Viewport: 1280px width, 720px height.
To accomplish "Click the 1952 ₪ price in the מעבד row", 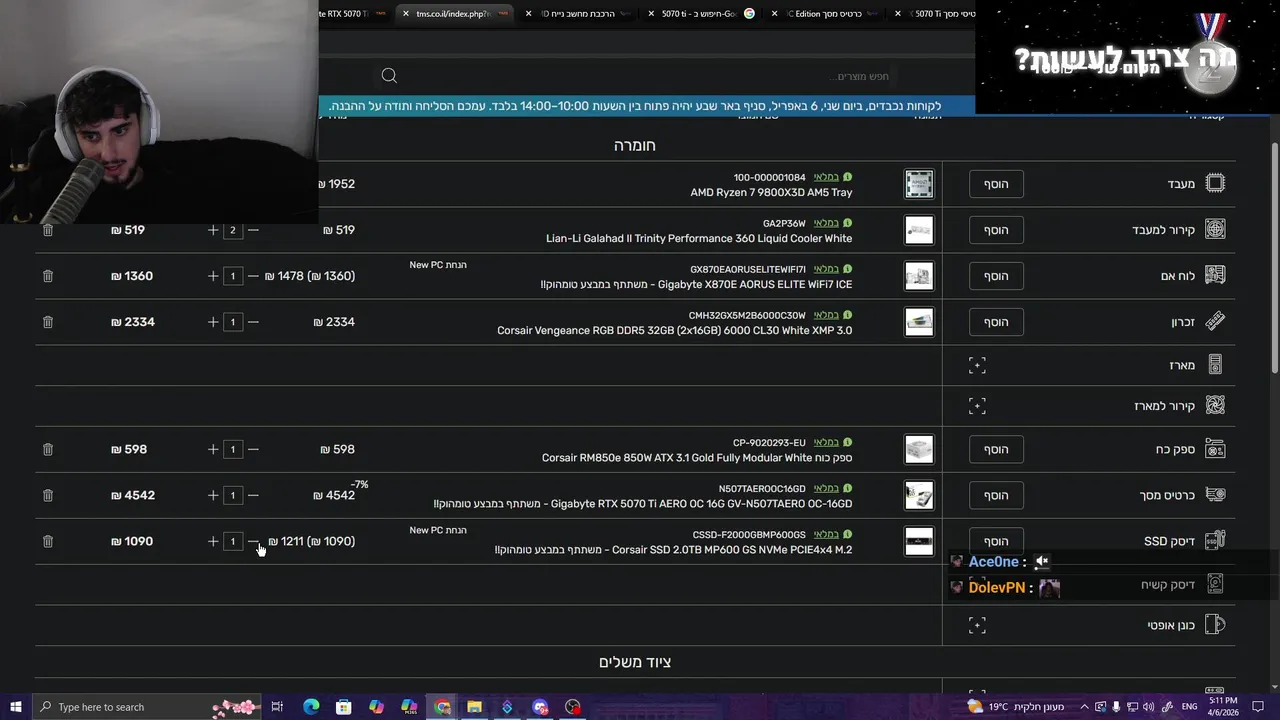I will pyautogui.click(x=337, y=184).
